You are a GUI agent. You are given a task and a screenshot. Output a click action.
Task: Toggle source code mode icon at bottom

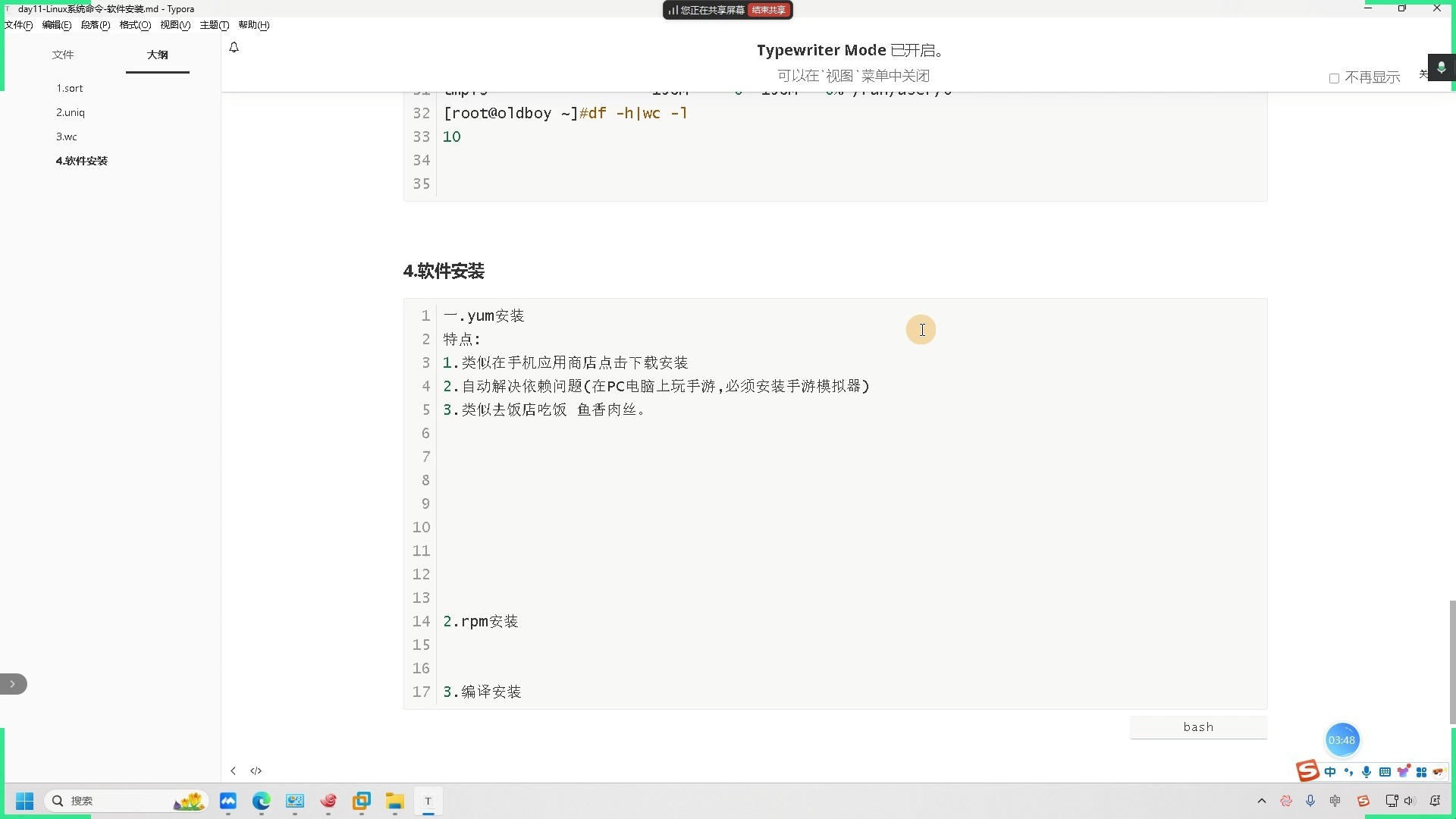coord(256,770)
